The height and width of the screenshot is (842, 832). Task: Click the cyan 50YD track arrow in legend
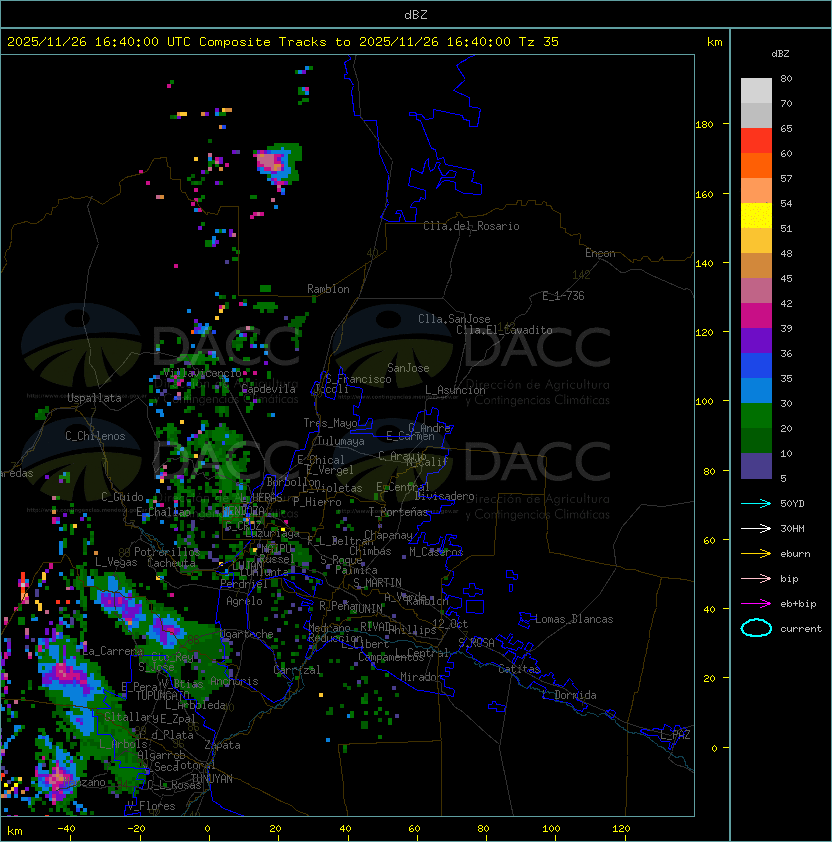pyautogui.click(x=756, y=503)
